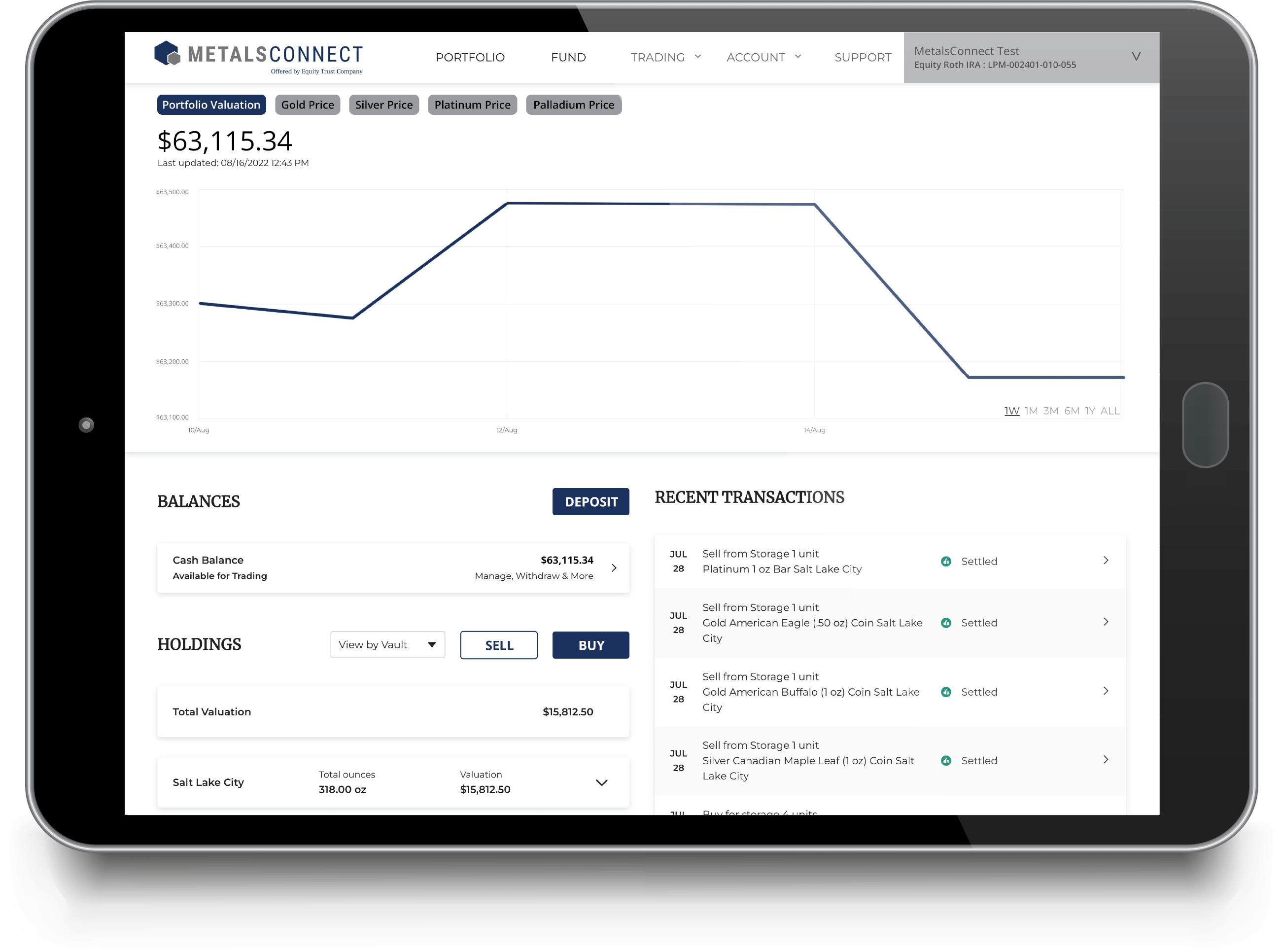Select the 3M chart range

pyautogui.click(x=1051, y=411)
